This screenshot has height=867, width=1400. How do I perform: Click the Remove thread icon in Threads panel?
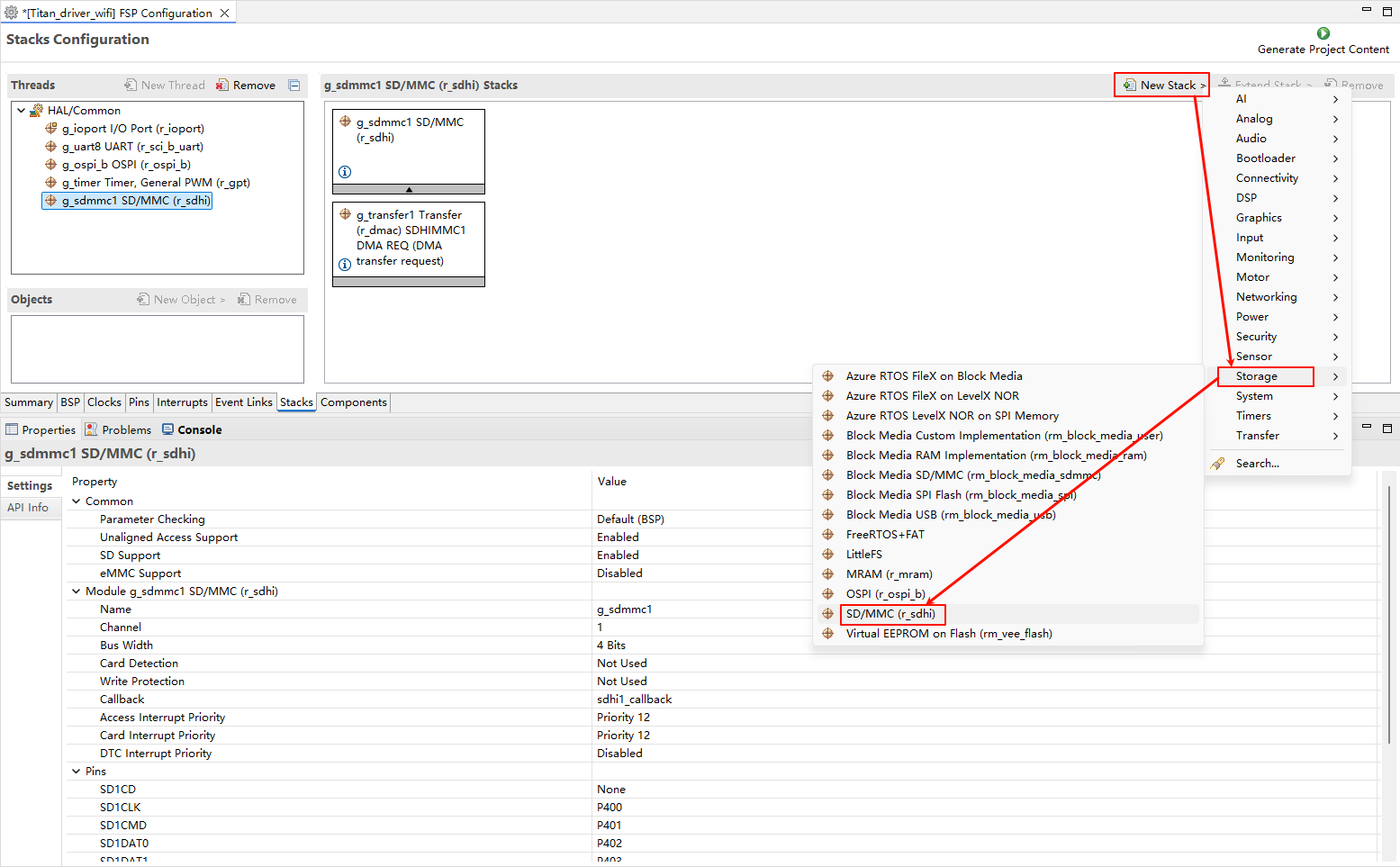(223, 86)
